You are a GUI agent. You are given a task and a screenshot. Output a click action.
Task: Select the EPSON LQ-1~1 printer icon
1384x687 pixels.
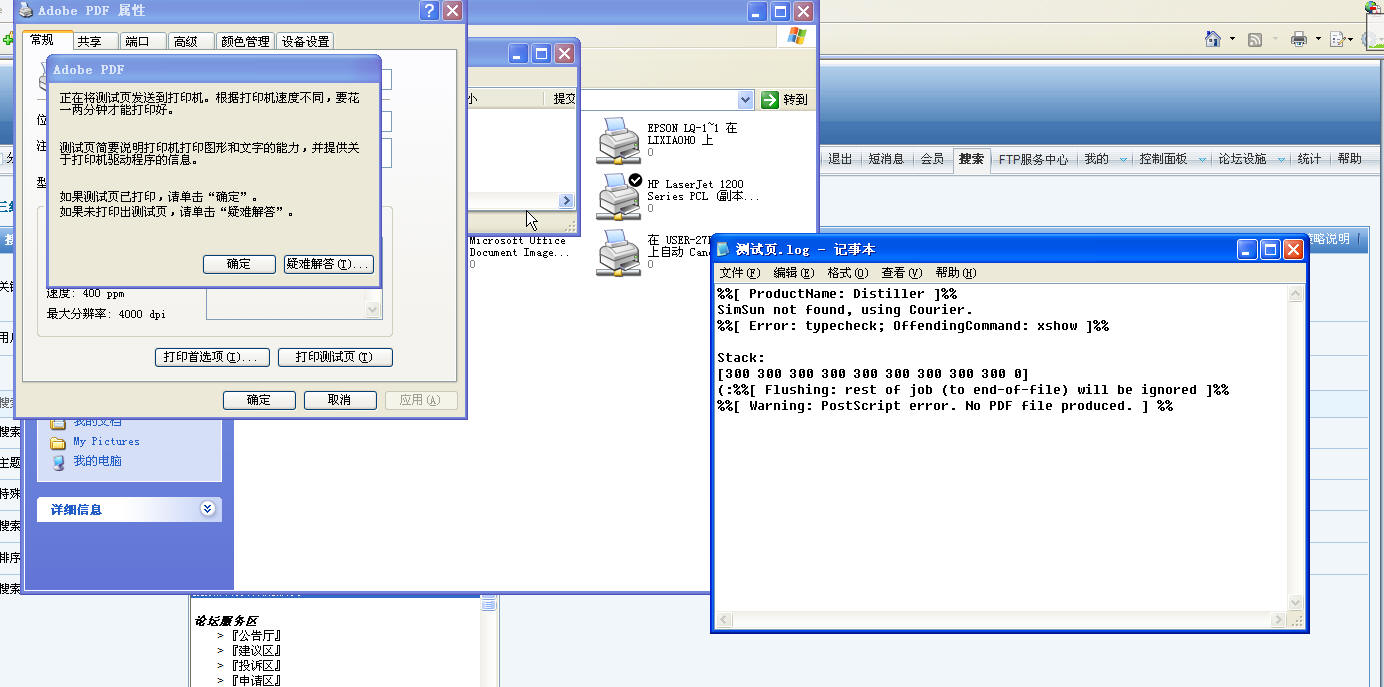pos(619,139)
